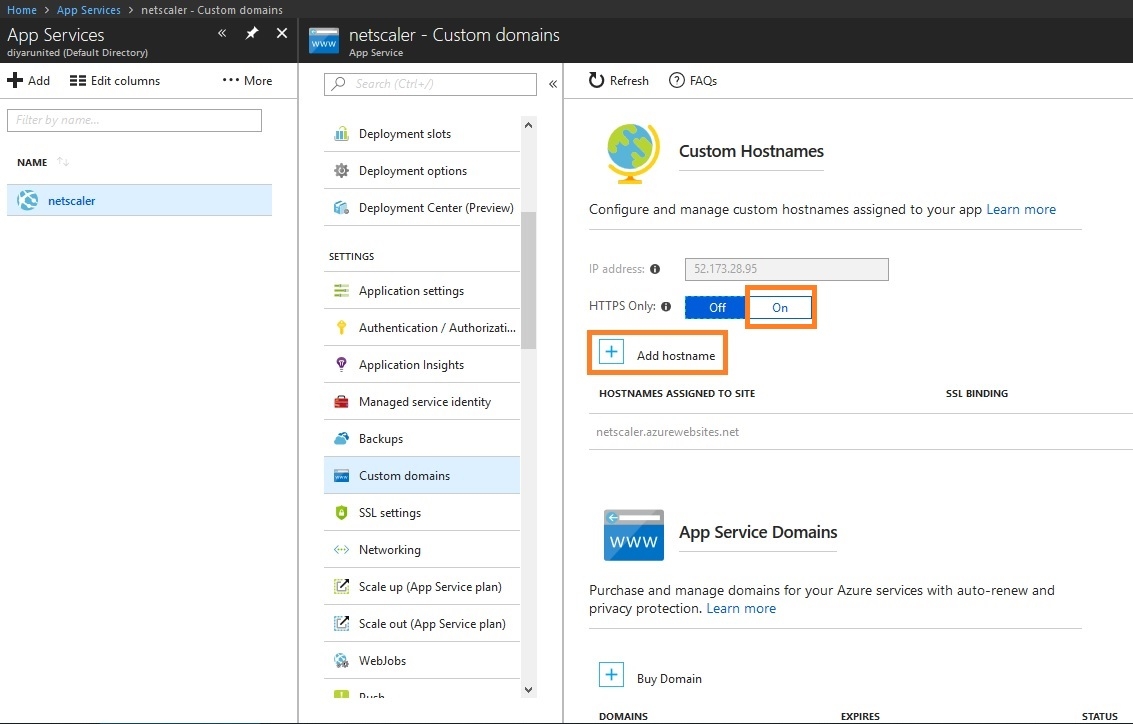Open Managed service identity
This screenshot has height=724, width=1133.
[422, 402]
